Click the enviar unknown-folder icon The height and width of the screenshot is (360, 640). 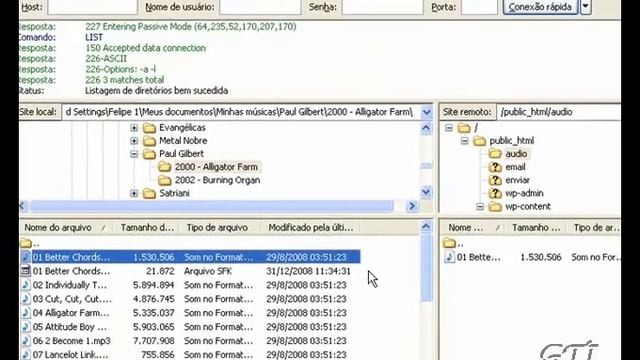495,180
